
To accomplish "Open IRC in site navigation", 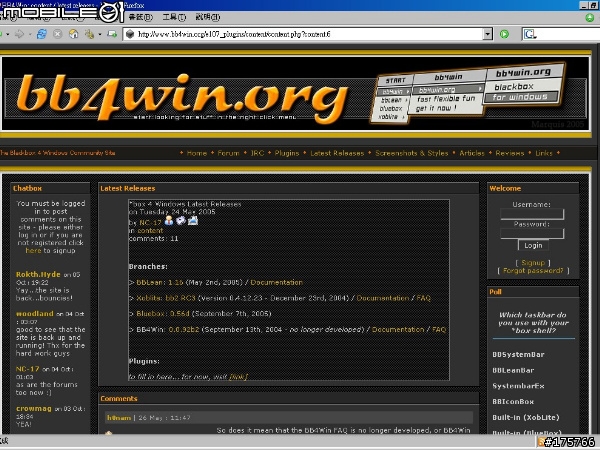I will (257, 153).
